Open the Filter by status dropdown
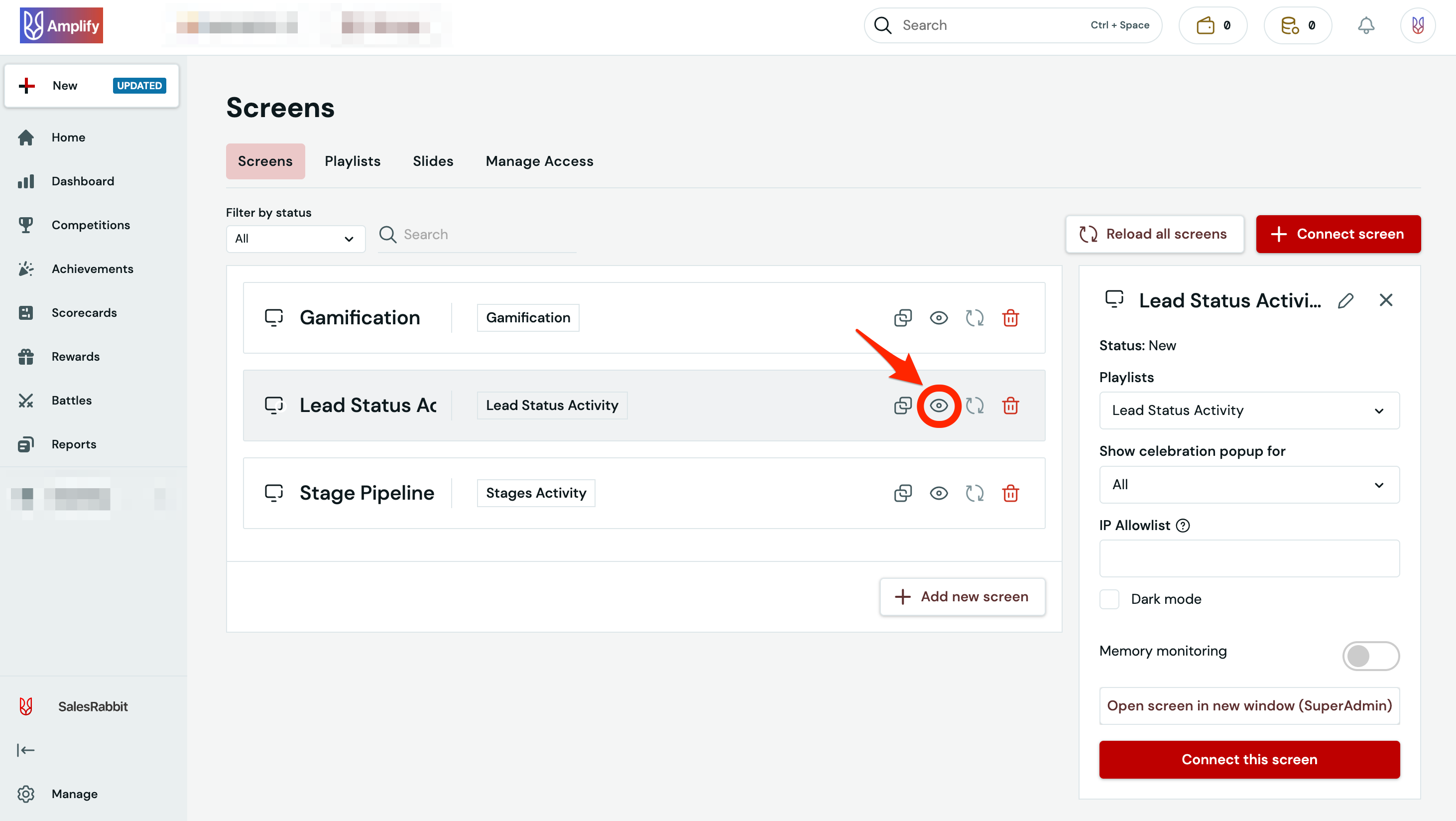 pos(294,239)
